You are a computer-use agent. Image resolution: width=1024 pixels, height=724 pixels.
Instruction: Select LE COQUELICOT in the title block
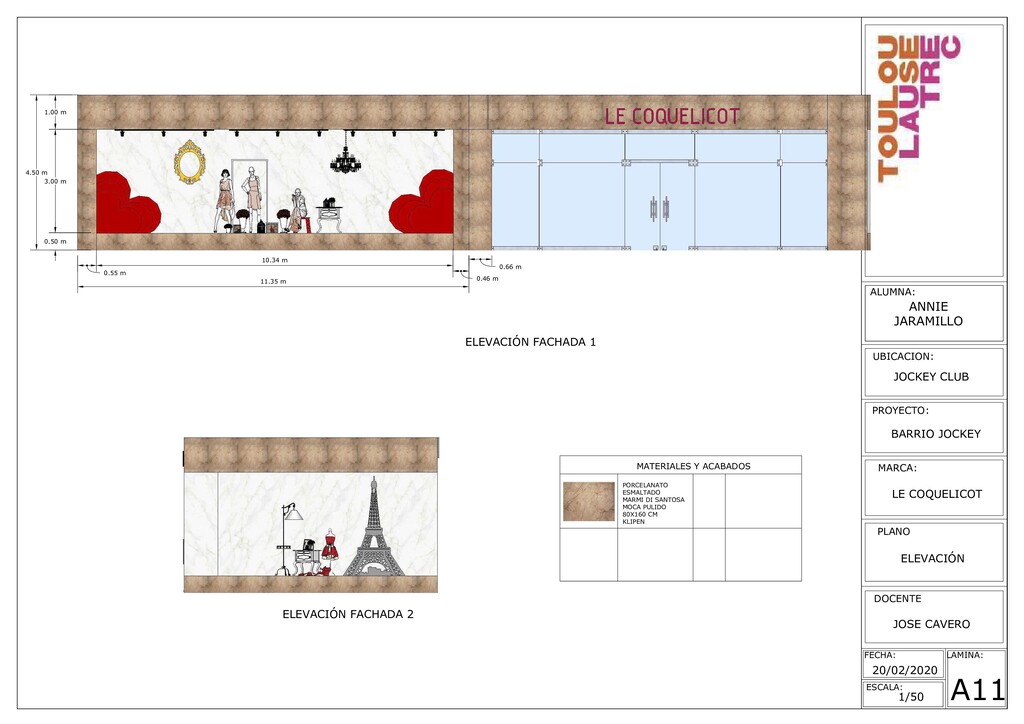tap(937, 494)
